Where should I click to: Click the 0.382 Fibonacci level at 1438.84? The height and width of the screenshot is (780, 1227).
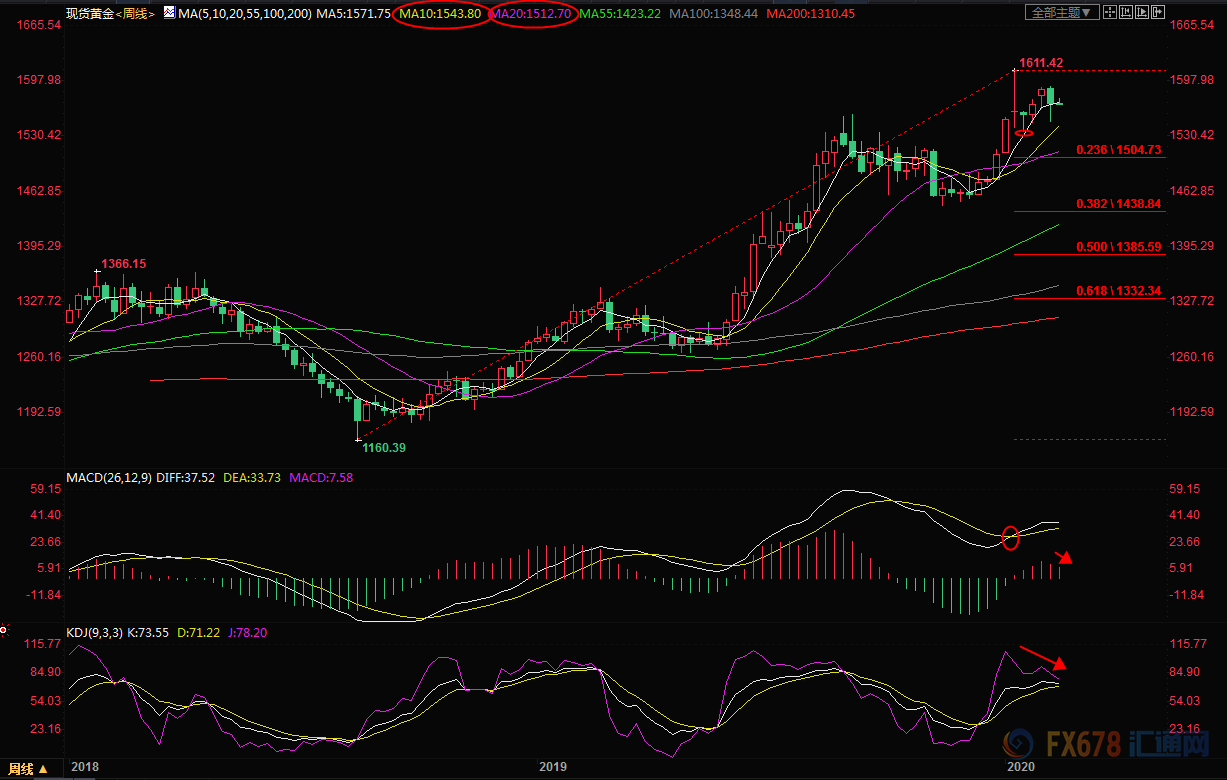point(1118,203)
